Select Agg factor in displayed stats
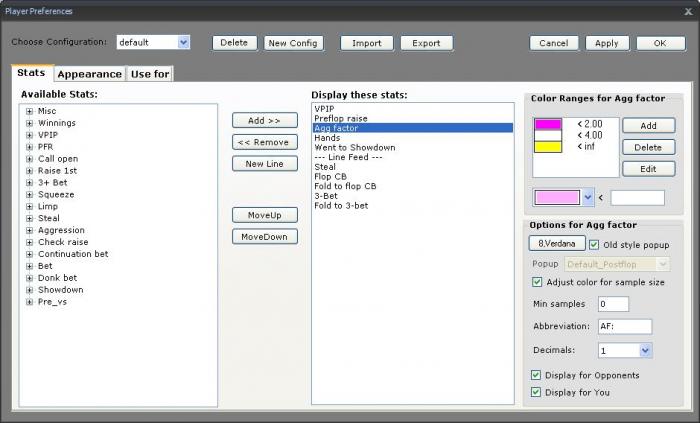 [412, 128]
